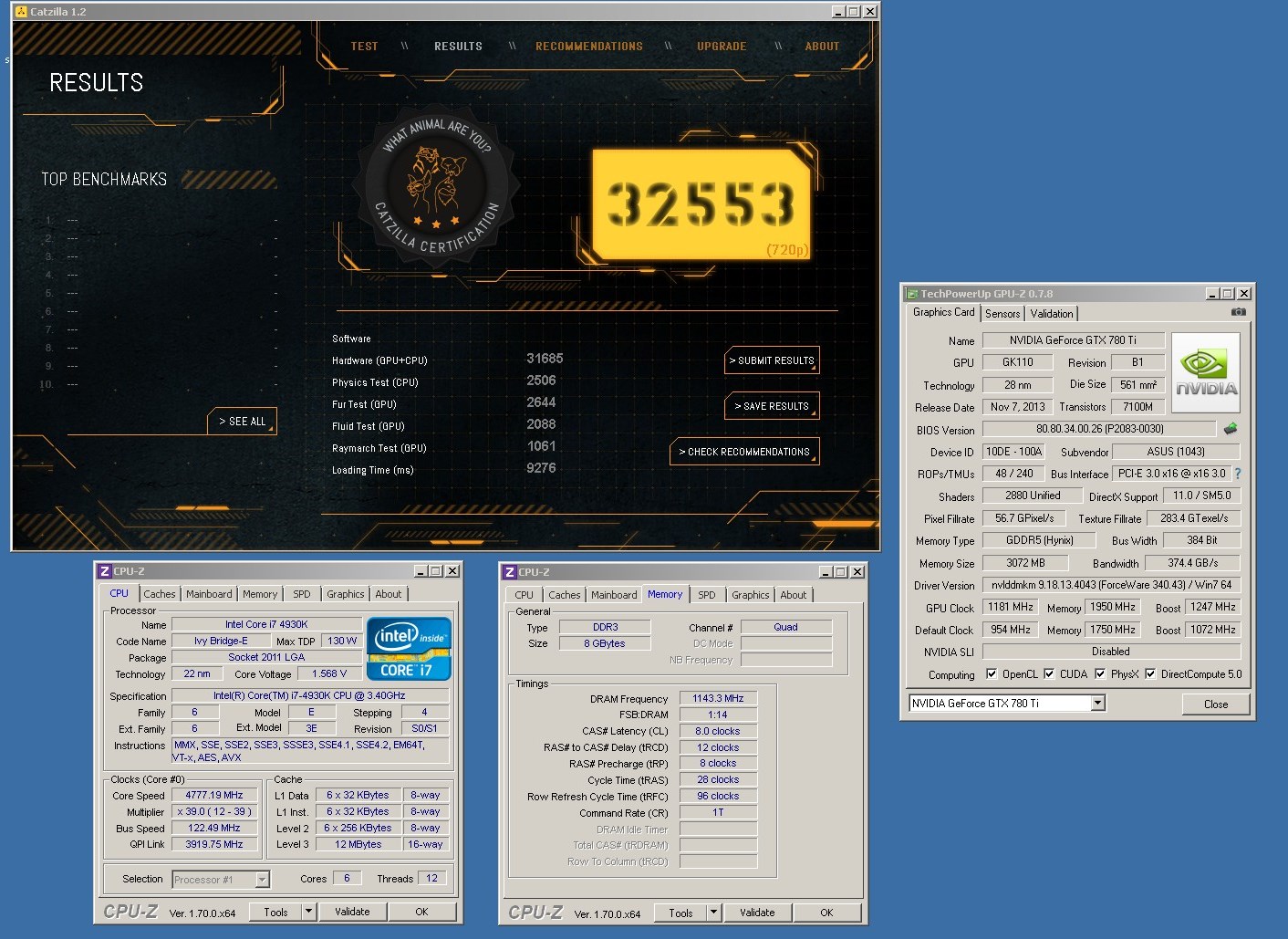
Task: Click the Boost value 1247 MHz
Action: pos(1213,607)
